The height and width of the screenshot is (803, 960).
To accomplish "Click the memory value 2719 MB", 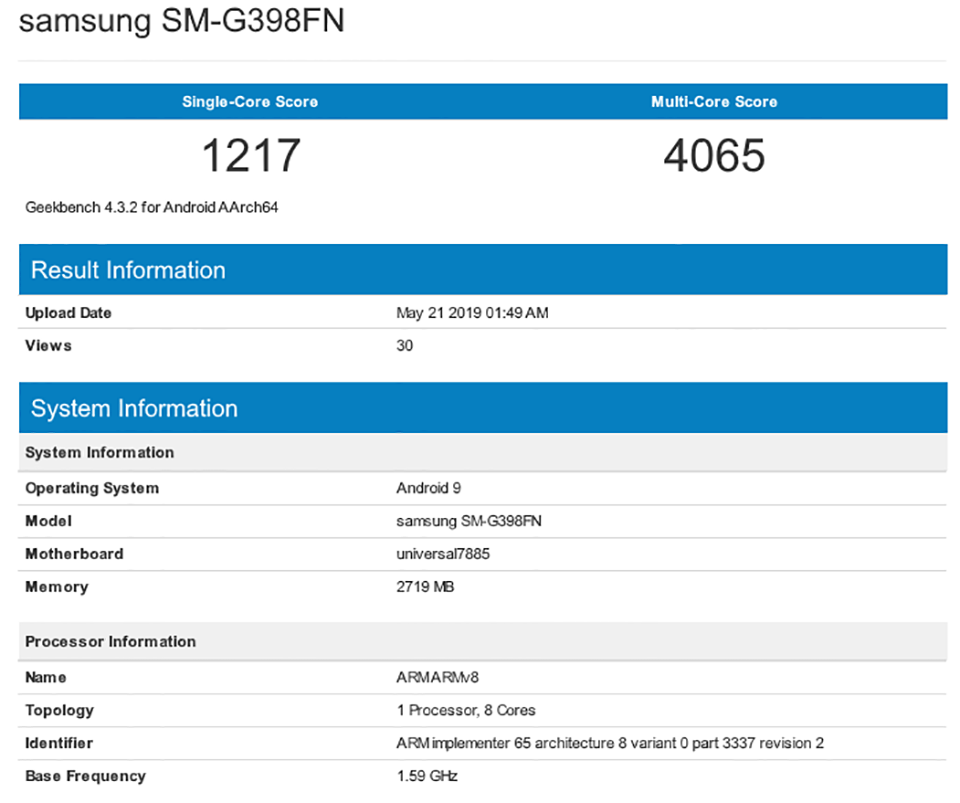I will coord(425,587).
